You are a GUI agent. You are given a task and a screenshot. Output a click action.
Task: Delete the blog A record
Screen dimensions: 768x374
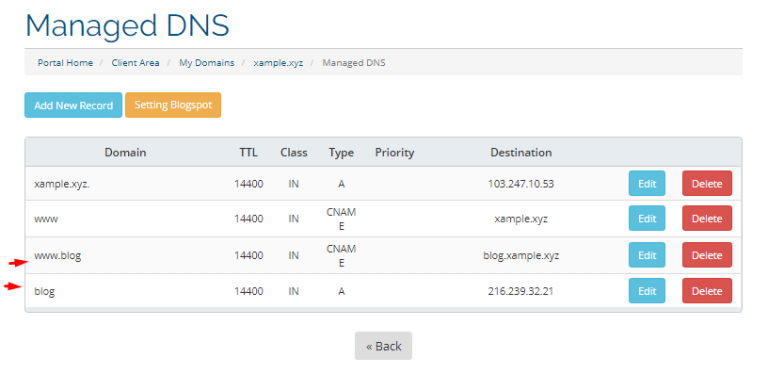(x=707, y=291)
